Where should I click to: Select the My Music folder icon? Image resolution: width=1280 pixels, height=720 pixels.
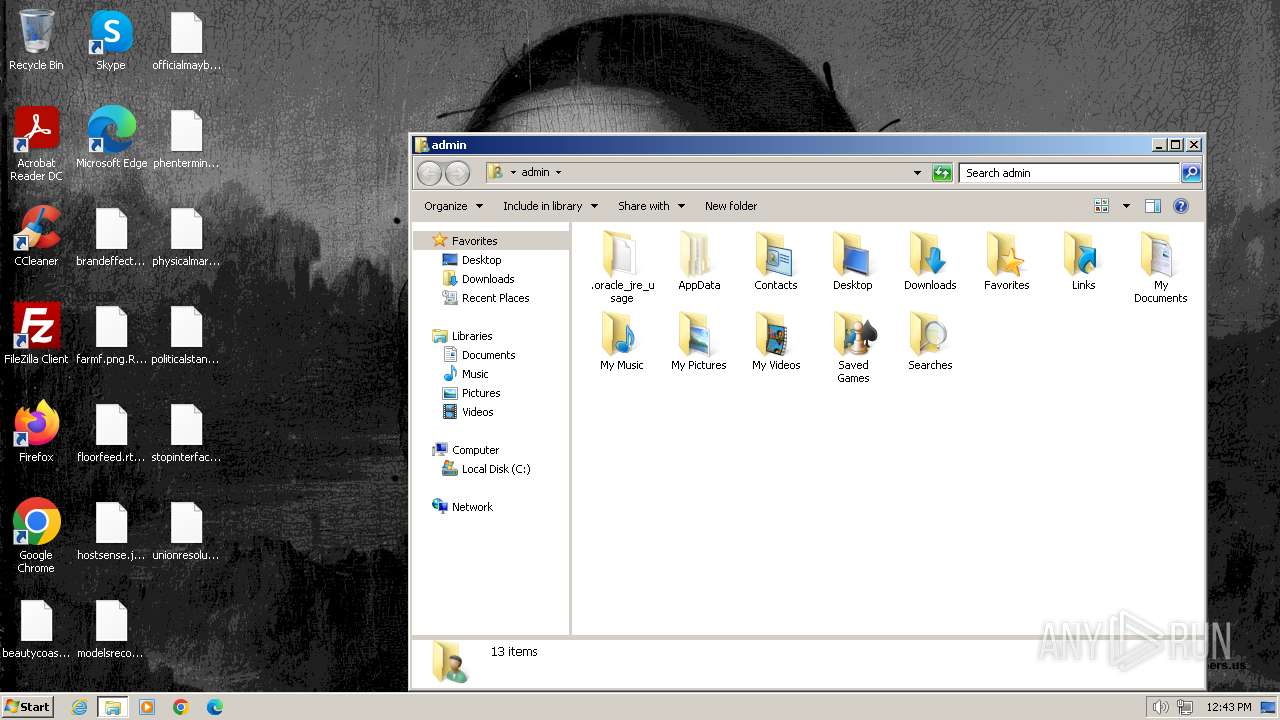tap(621, 335)
